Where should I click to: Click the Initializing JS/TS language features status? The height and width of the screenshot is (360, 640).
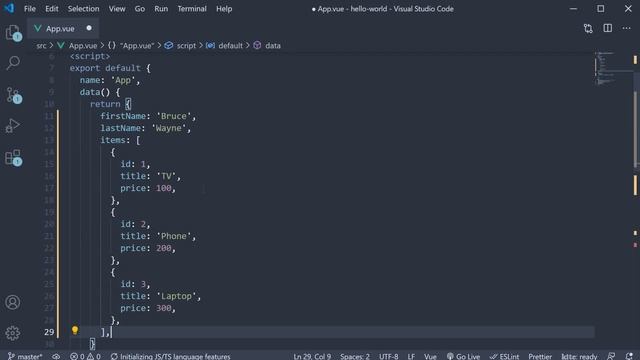171,356
